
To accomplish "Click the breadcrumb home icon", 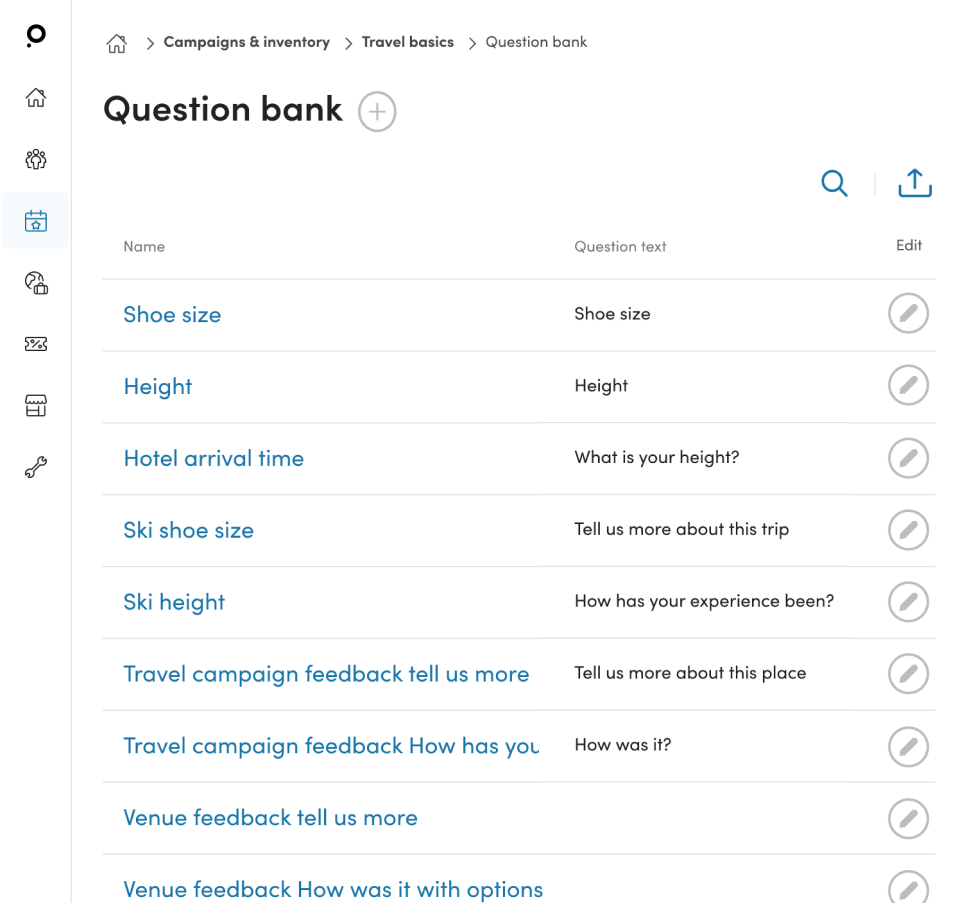I will (x=117, y=43).
